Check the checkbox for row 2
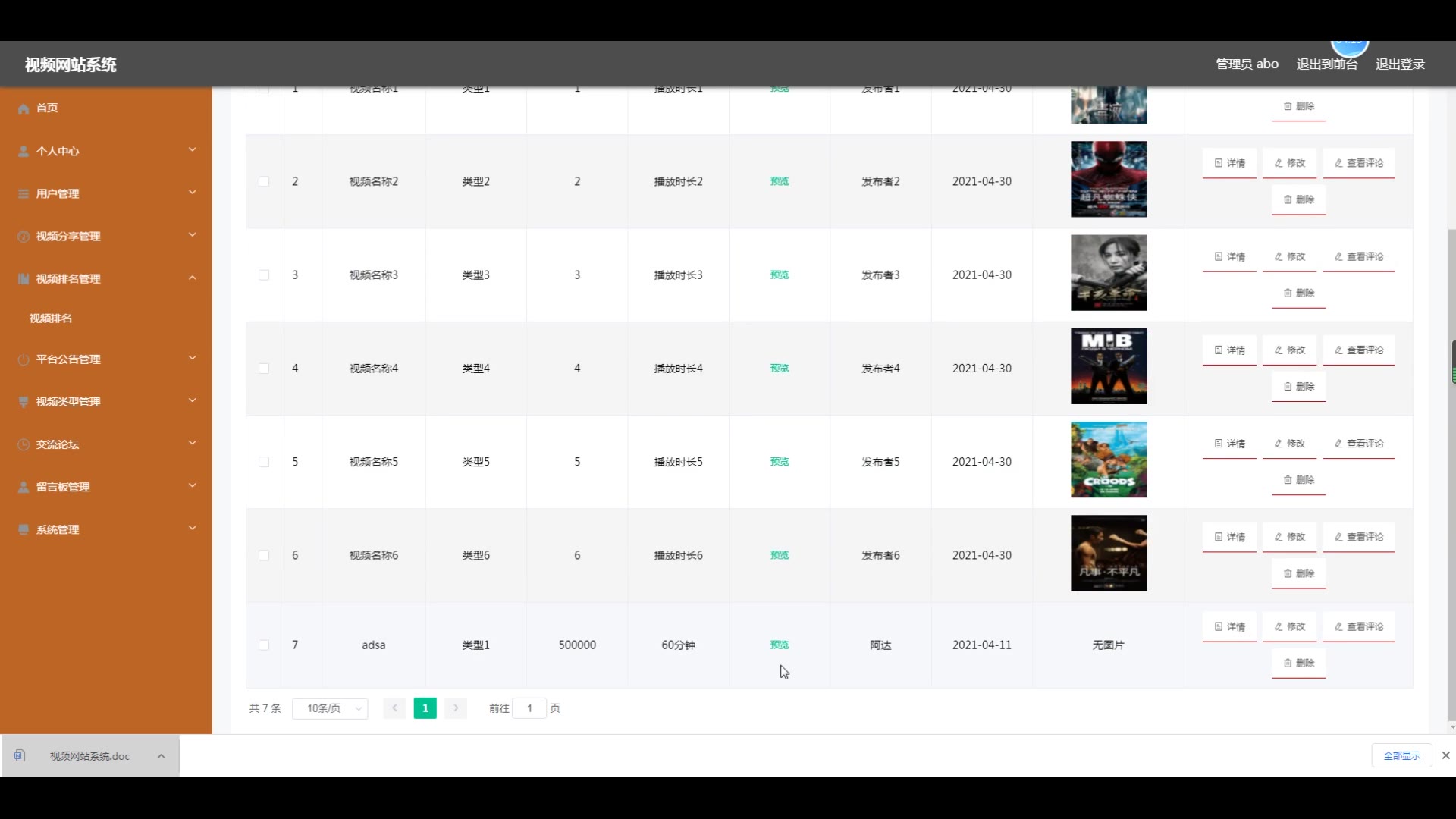Image resolution: width=1456 pixels, height=819 pixels. tap(264, 182)
